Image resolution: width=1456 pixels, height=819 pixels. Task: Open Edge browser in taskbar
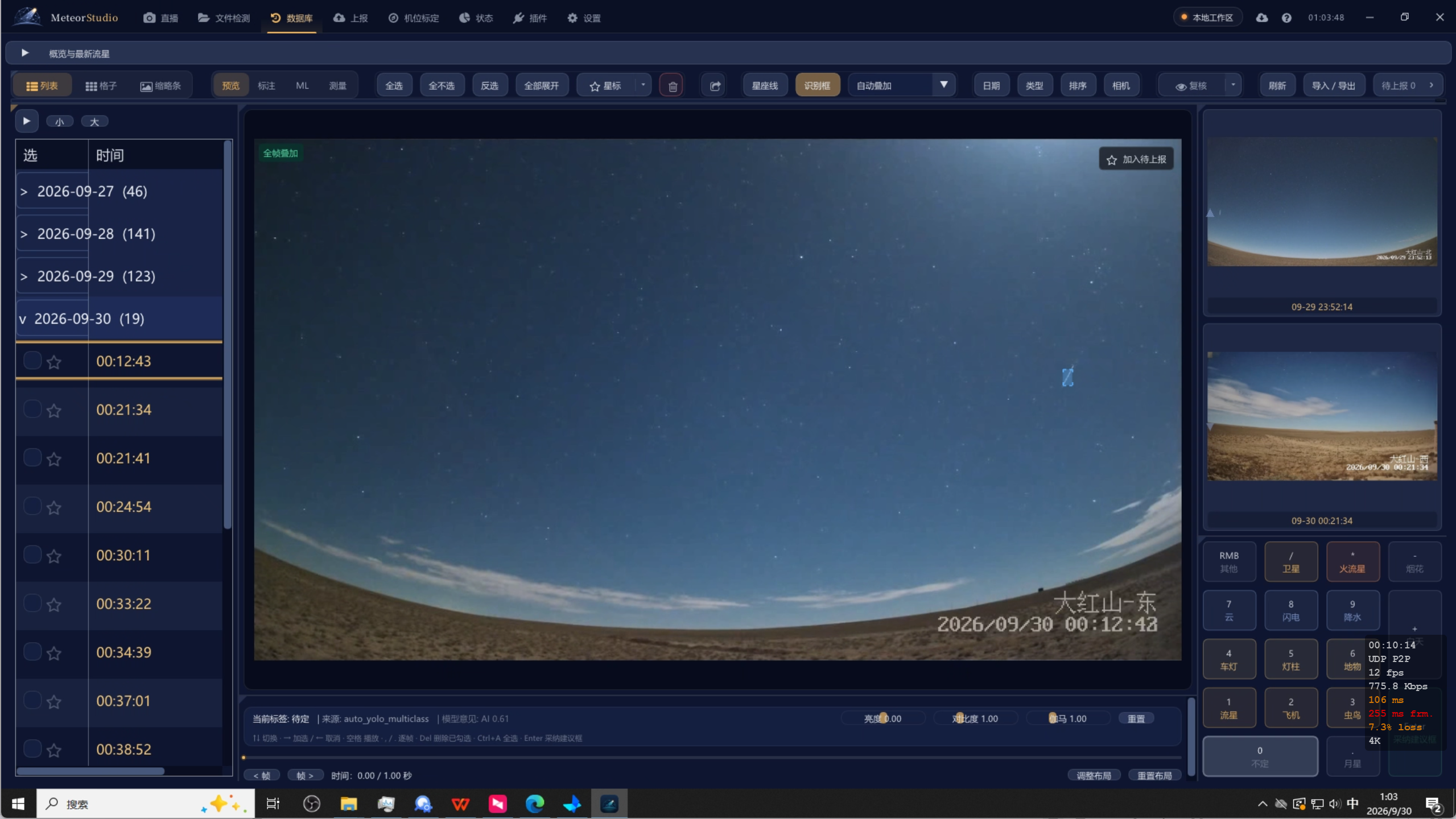tap(534, 804)
